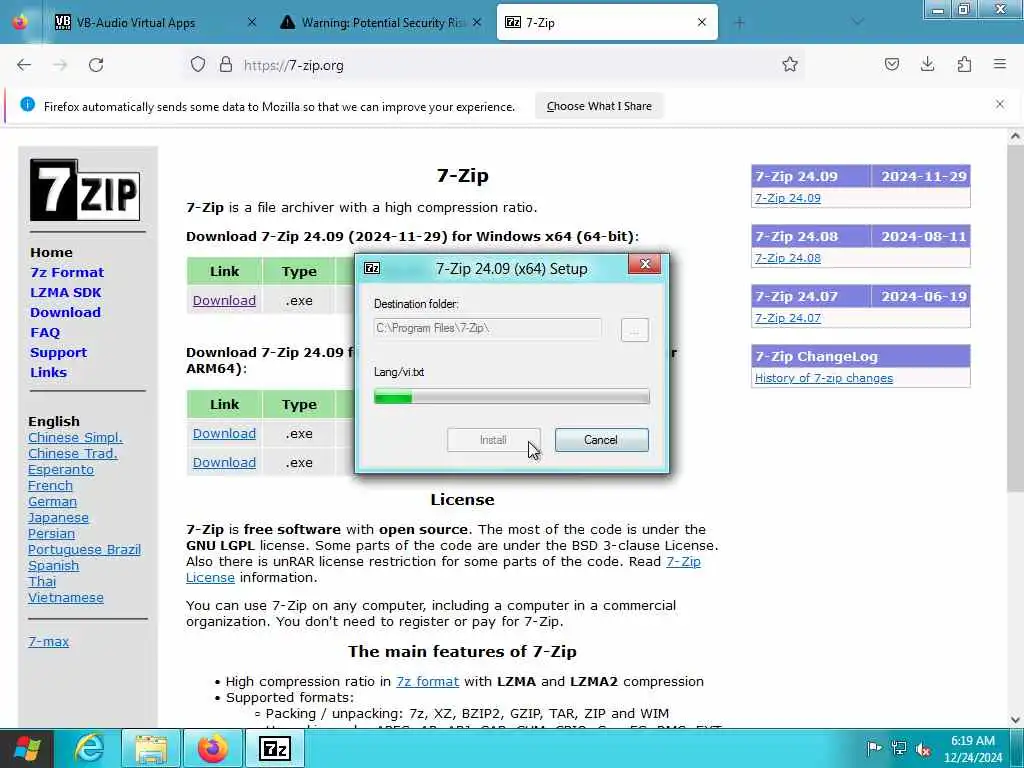Open the extensions puzzle icon

point(964,65)
